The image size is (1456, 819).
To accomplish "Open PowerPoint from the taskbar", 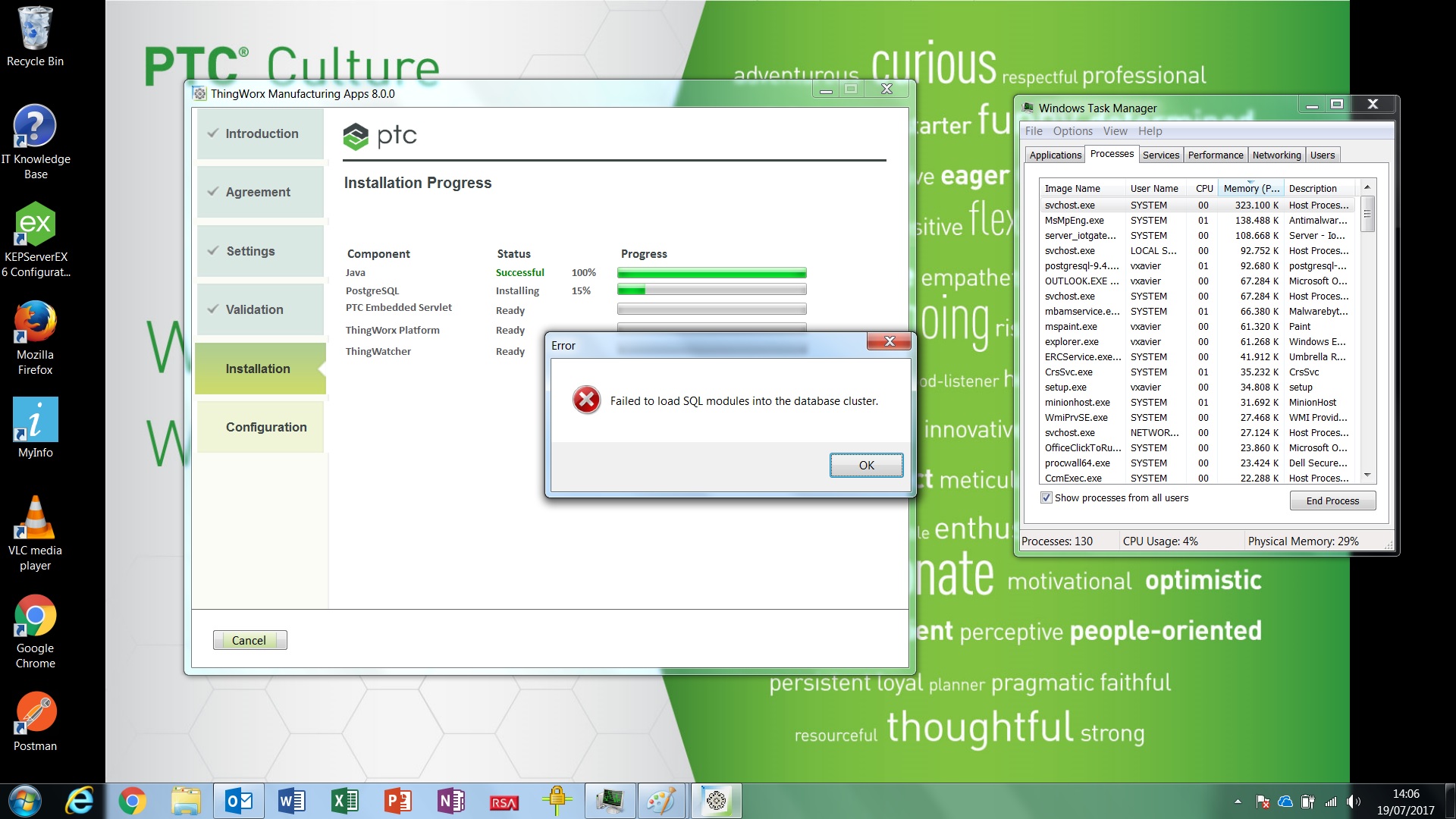I will (x=398, y=801).
